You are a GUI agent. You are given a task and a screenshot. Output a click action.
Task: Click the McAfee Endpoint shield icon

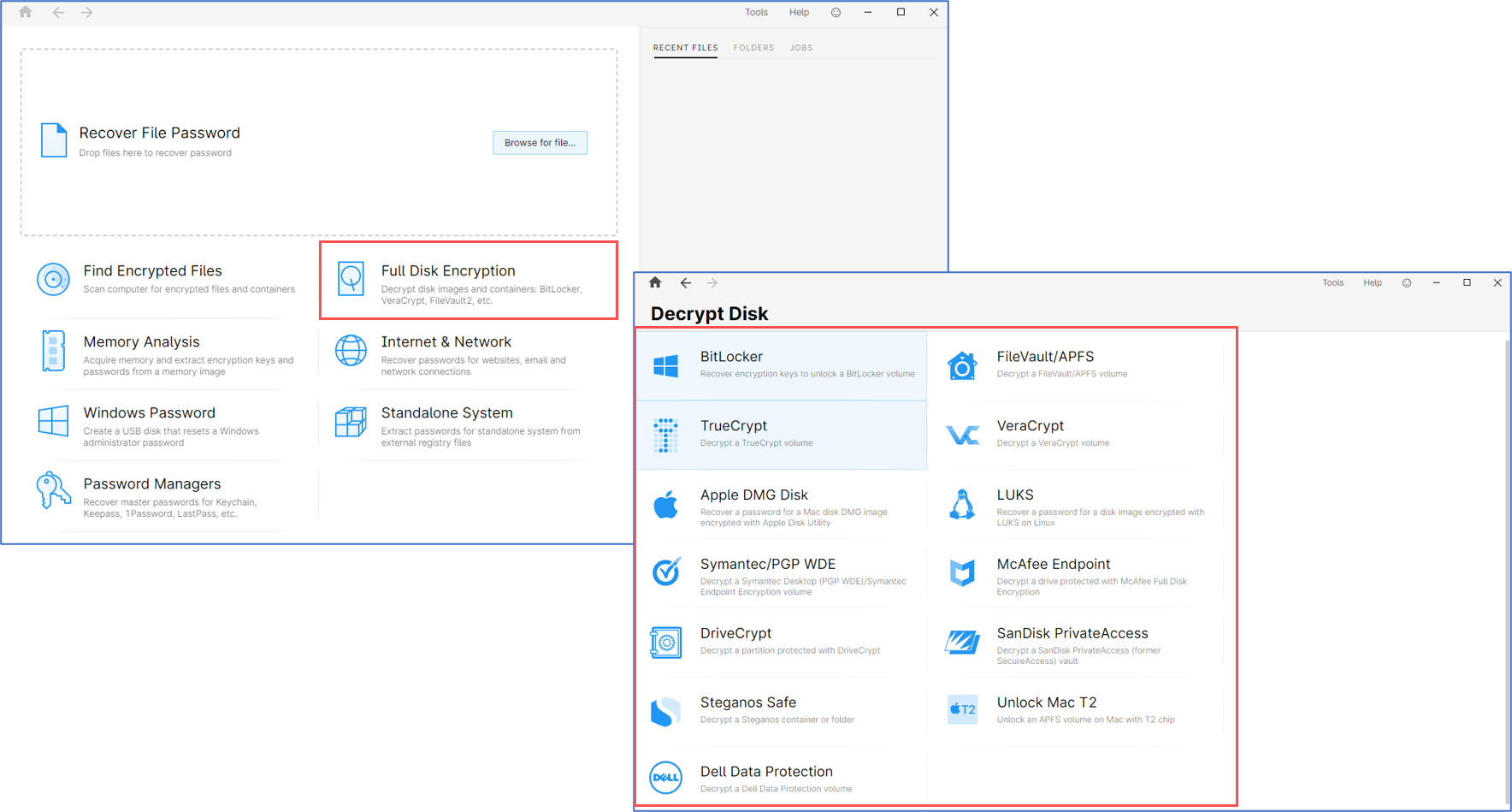[x=962, y=572]
